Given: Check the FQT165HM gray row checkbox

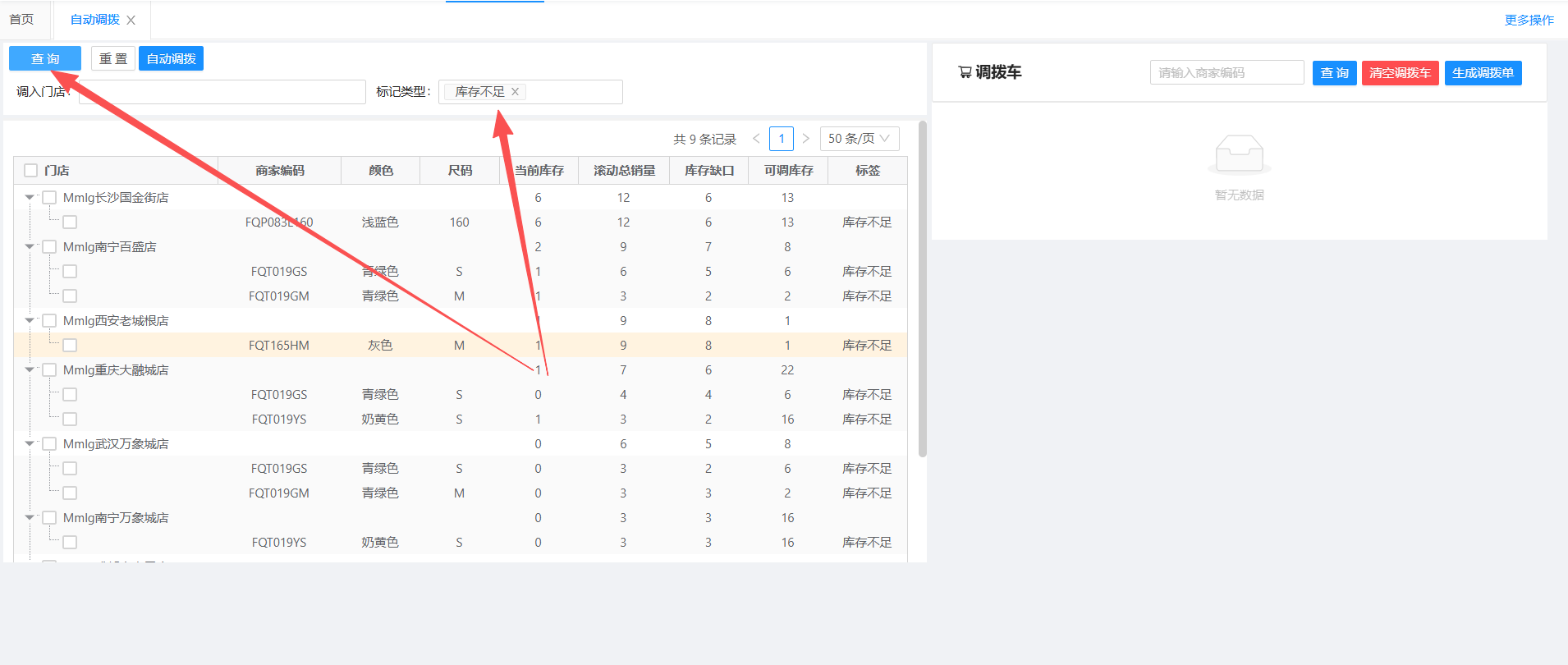Looking at the screenshot, I should pyautogui.click(x=70, y=346).
